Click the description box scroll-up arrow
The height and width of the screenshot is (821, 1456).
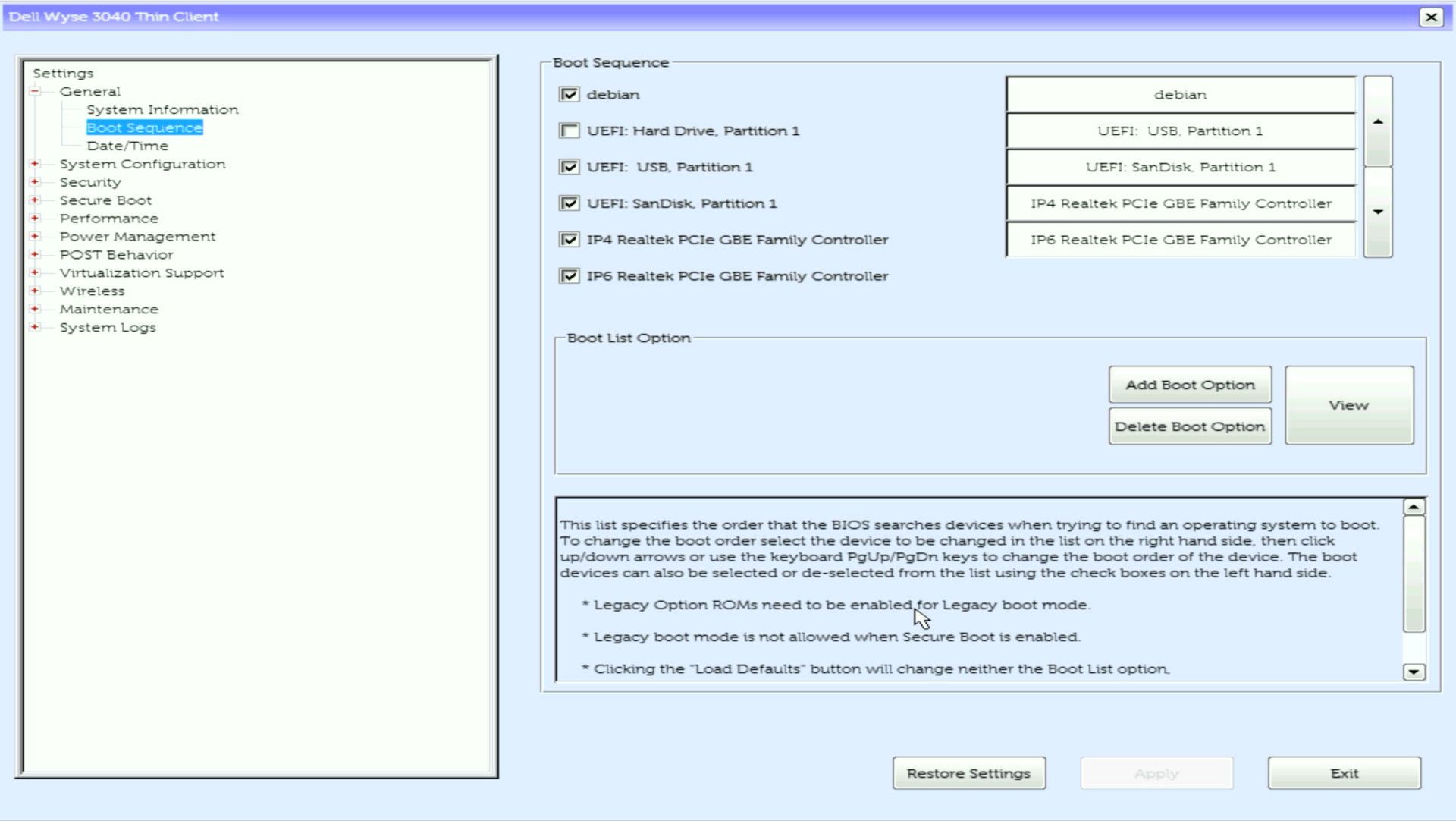point(1414,507)
